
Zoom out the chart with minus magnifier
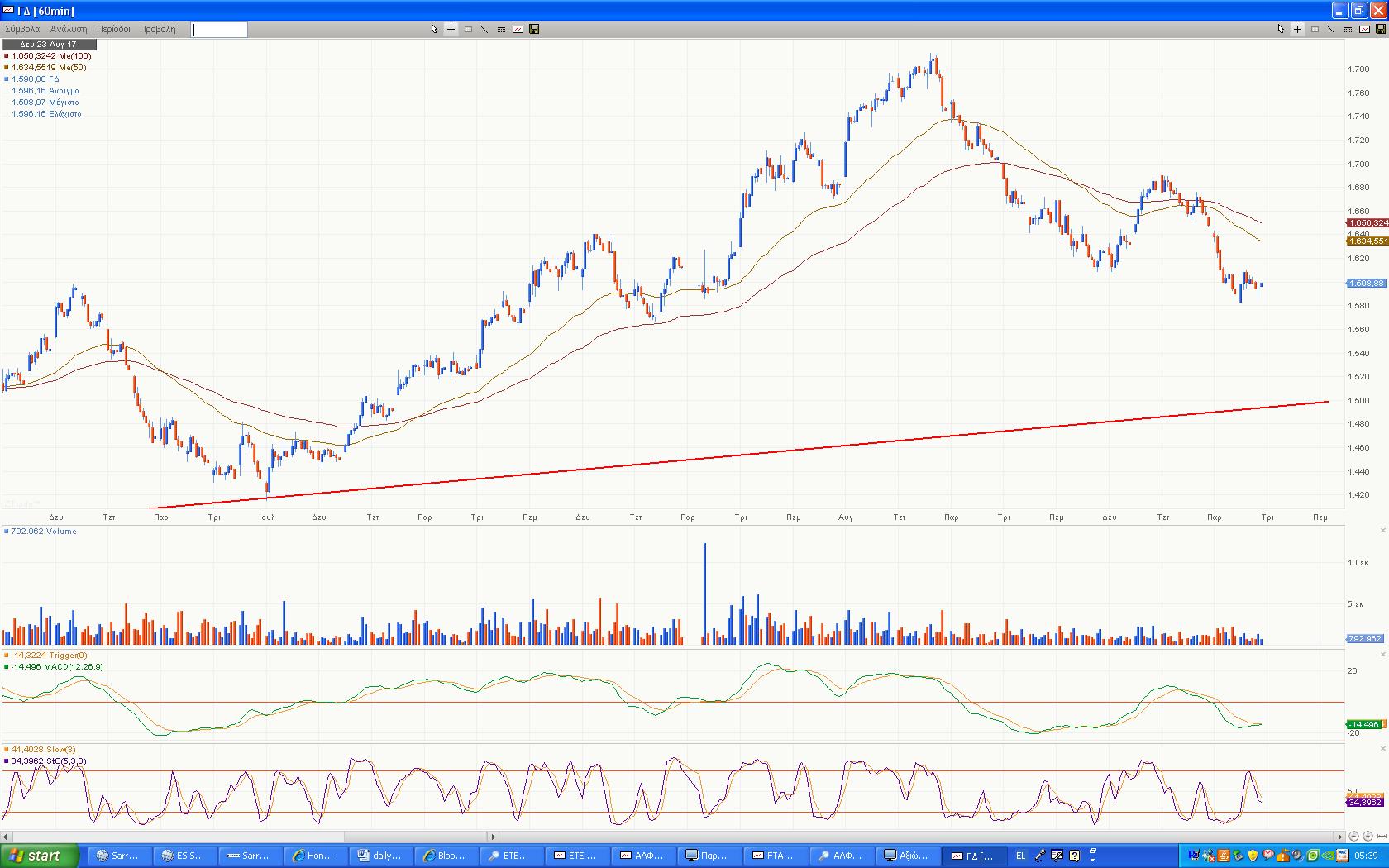click(1354, 837)
